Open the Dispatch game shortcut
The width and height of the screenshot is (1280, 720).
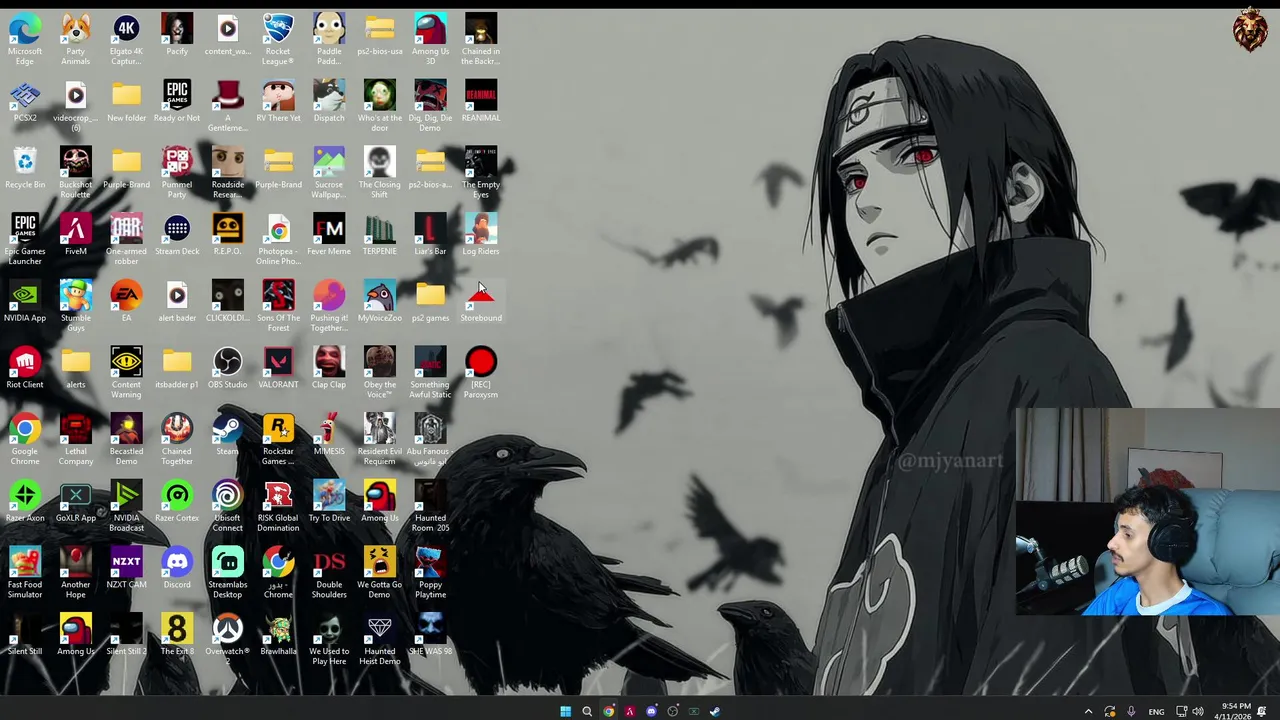(329, 102)
